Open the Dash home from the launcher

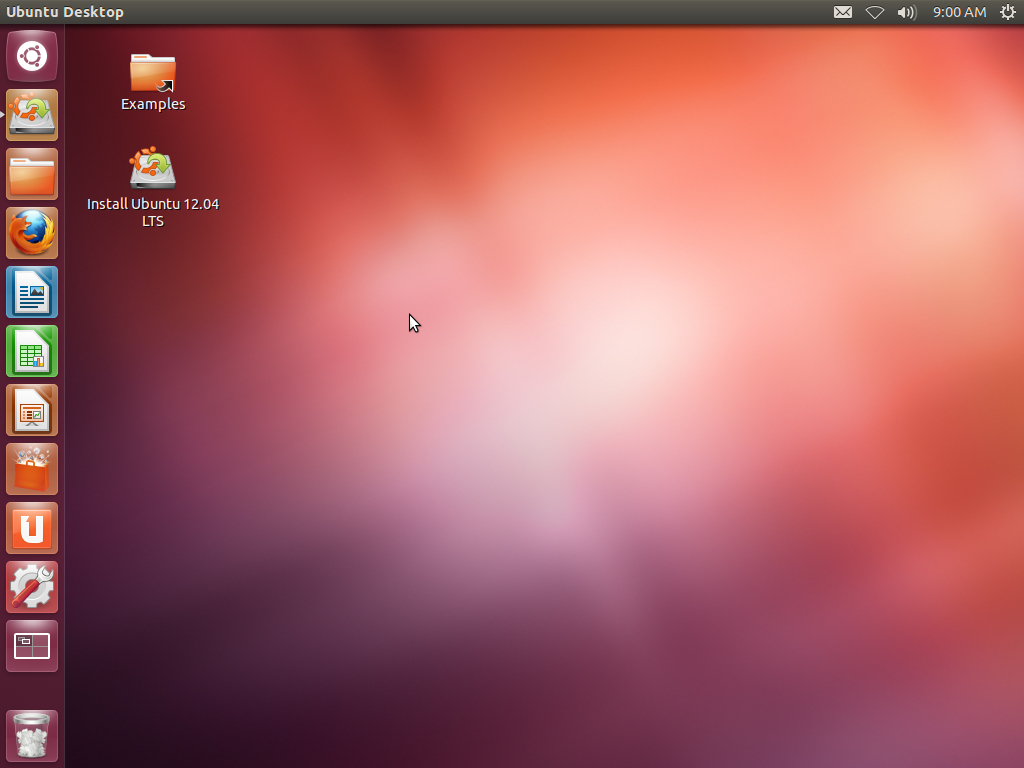coord(32,56)
